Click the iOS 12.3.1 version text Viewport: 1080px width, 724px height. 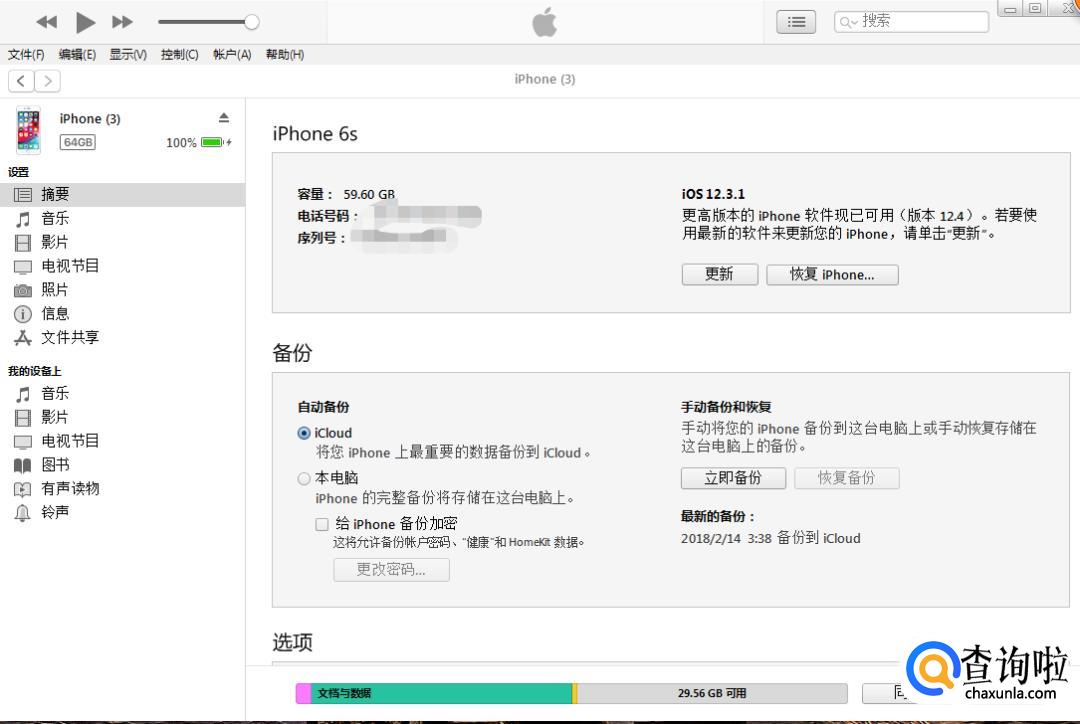point(713,194)
